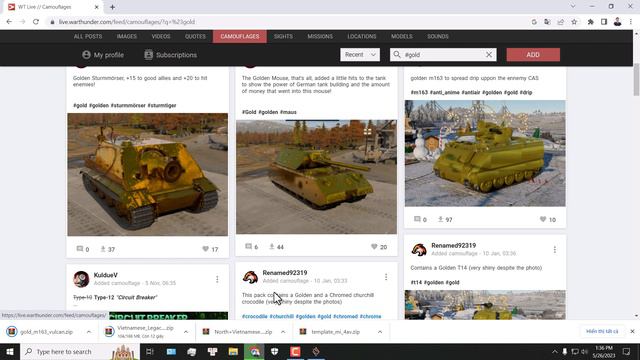
Task: Open the Windows Start menu
Action: pyautogui.click(x=10, y=351)
